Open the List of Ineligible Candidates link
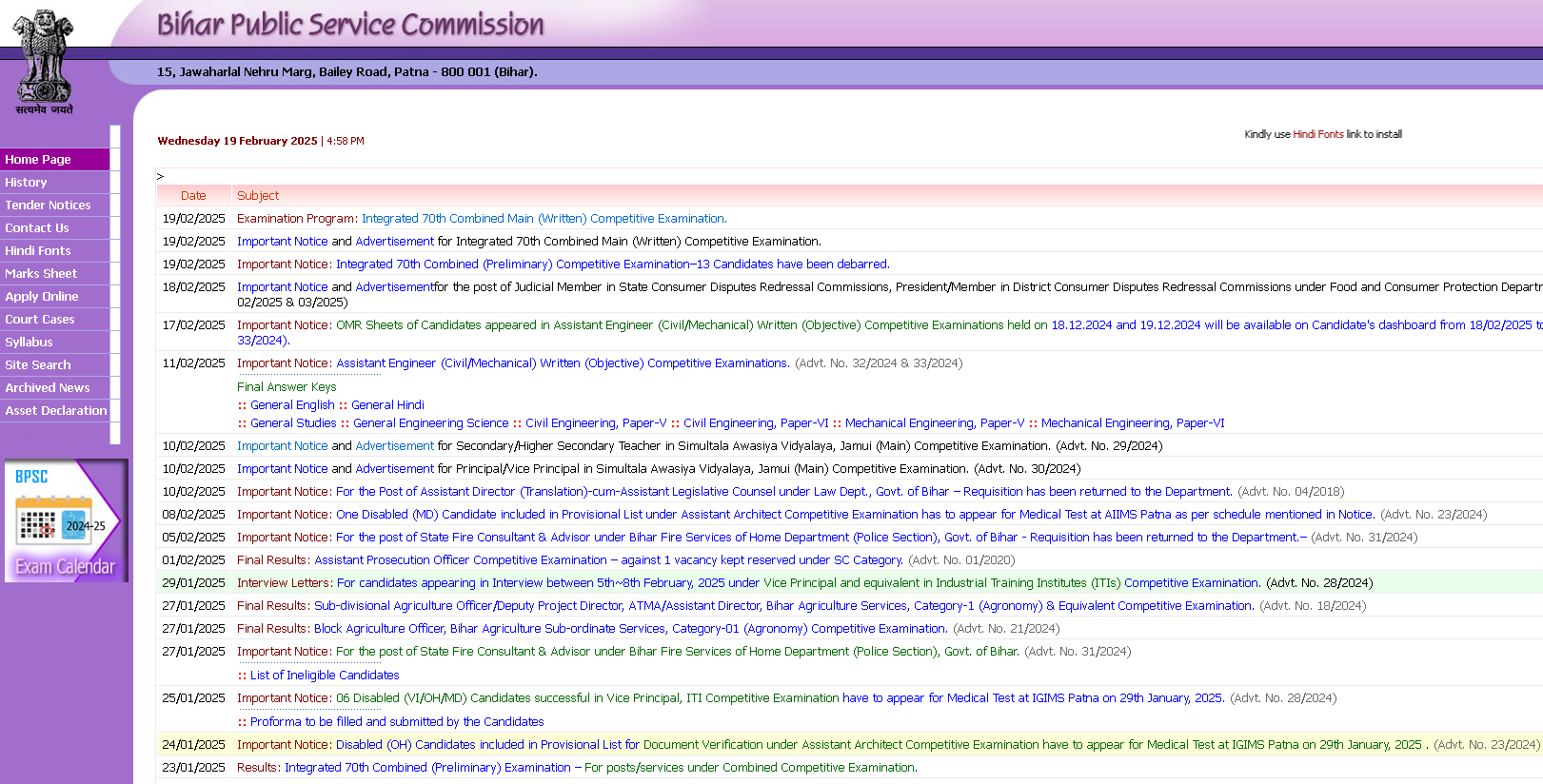1543x784 pixels. [325, 676]
